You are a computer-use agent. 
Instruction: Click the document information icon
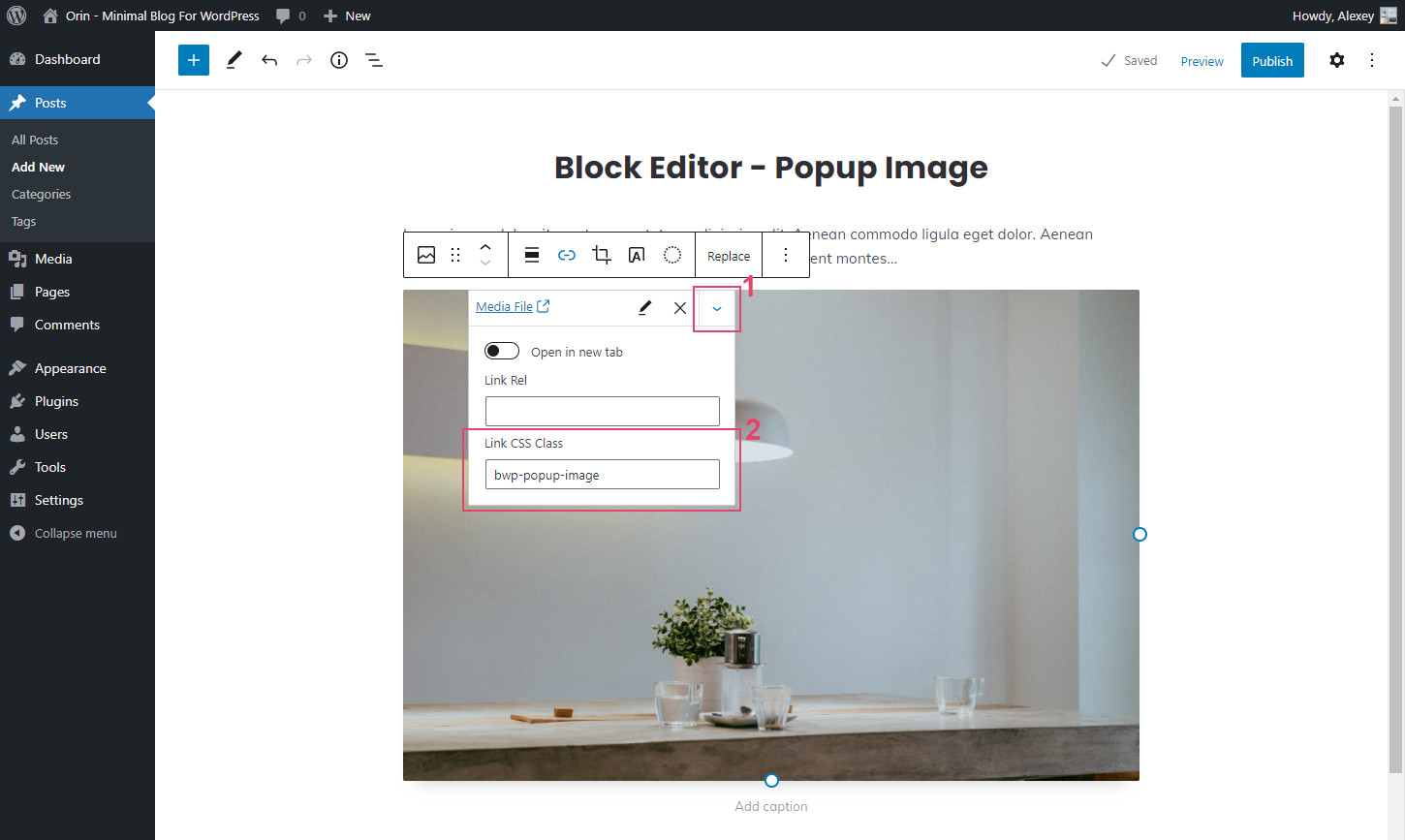[x=338, y=60]
